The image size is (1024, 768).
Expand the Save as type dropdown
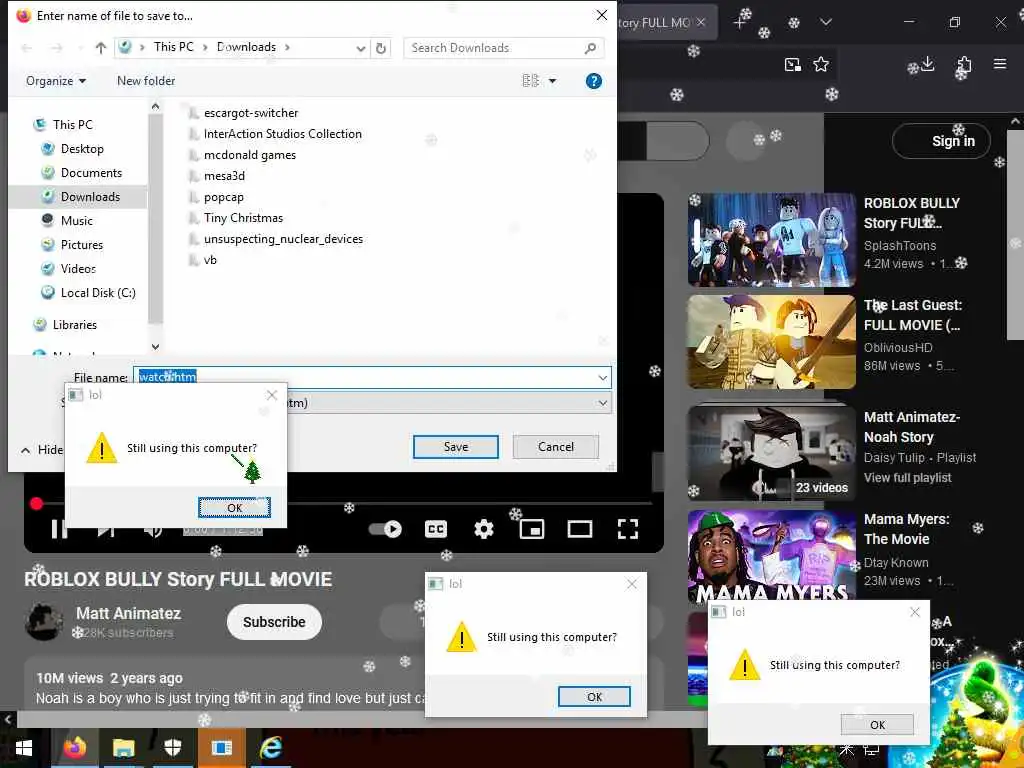point(602,403)
